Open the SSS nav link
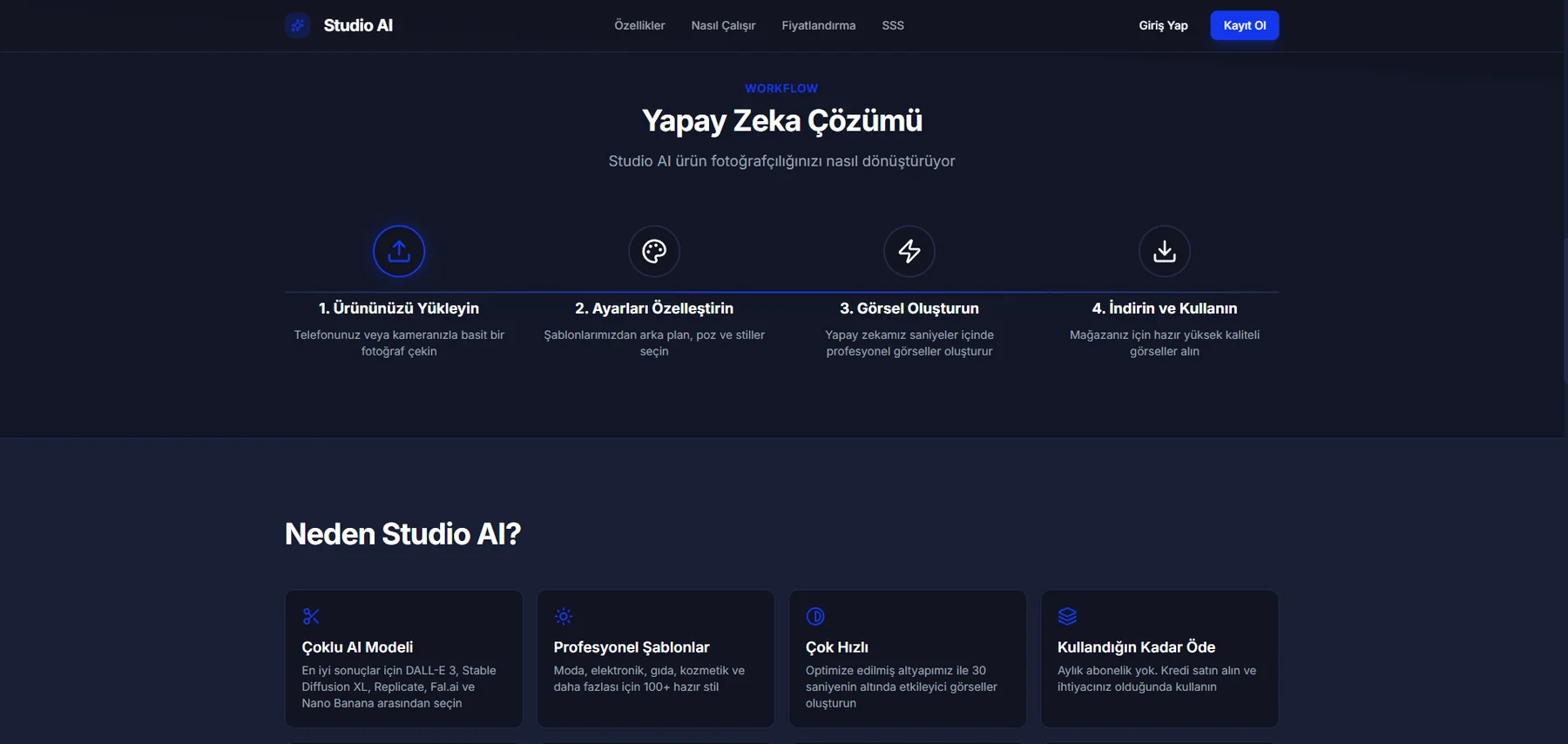This screenshot has width=1568, height=744. 893,25
